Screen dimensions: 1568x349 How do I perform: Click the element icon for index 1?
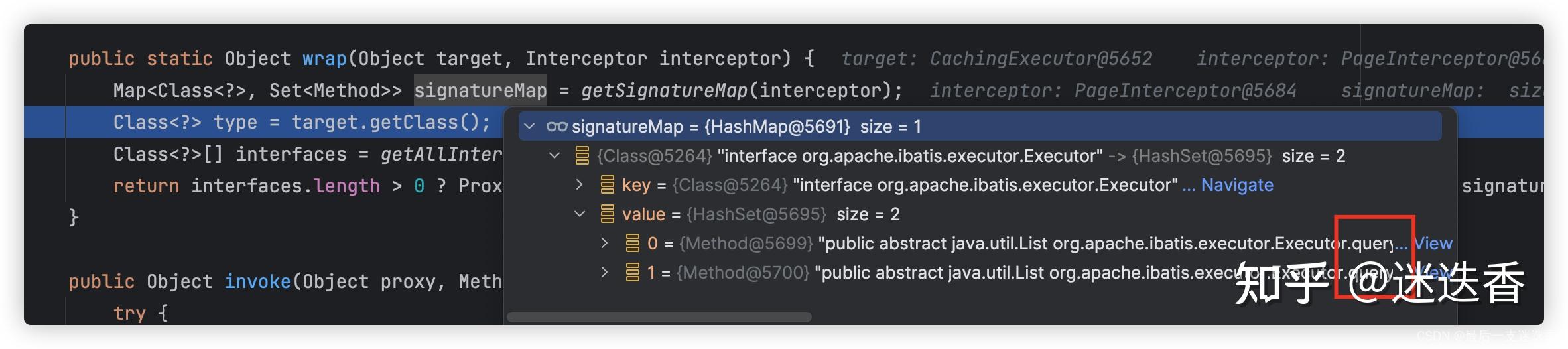[x=633, y=272]
